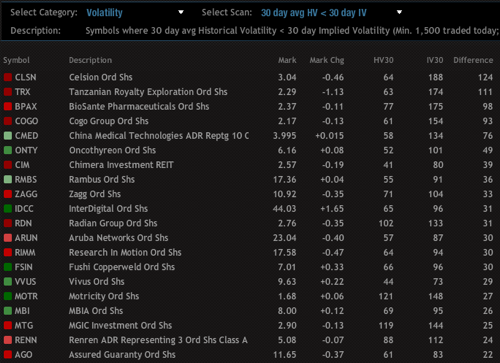Click the red indicator square beside AGO
The image size is (500, 363).
[8, 355]
